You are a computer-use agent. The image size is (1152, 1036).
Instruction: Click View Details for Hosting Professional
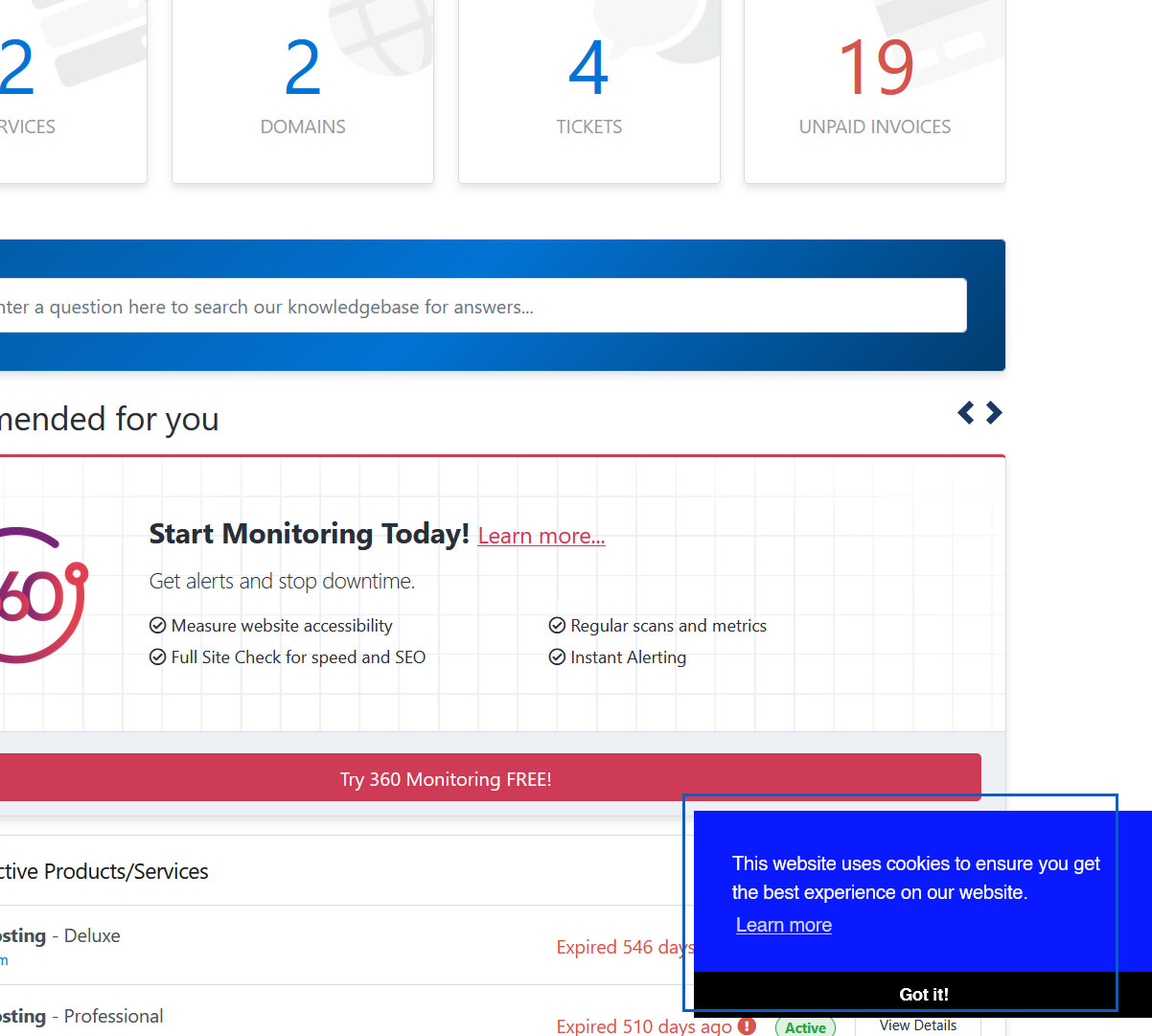(x=917, y=1025)
